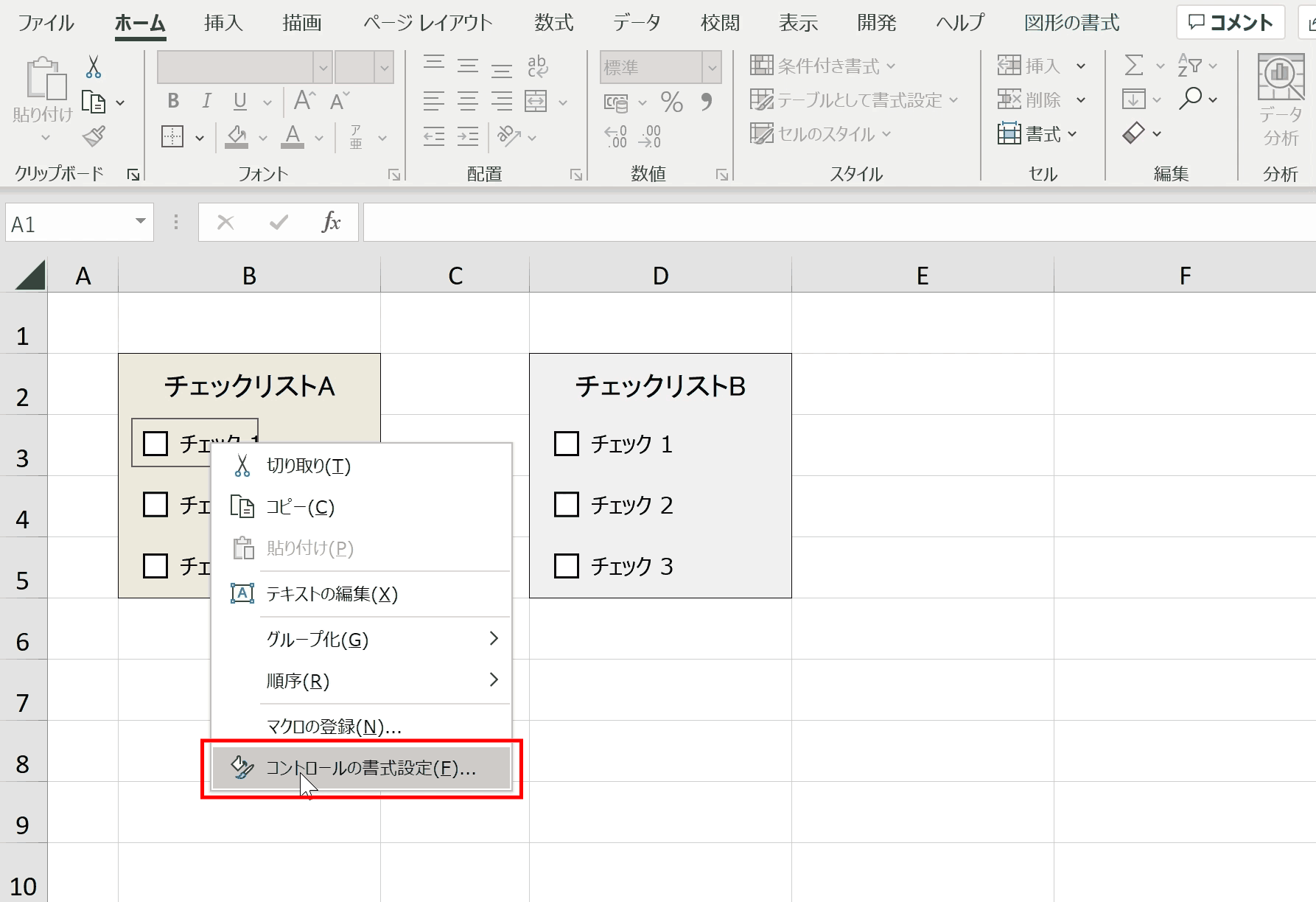Choose コントロールの書式設定 from context menu
1316x902 pixels.
point(361,769)
